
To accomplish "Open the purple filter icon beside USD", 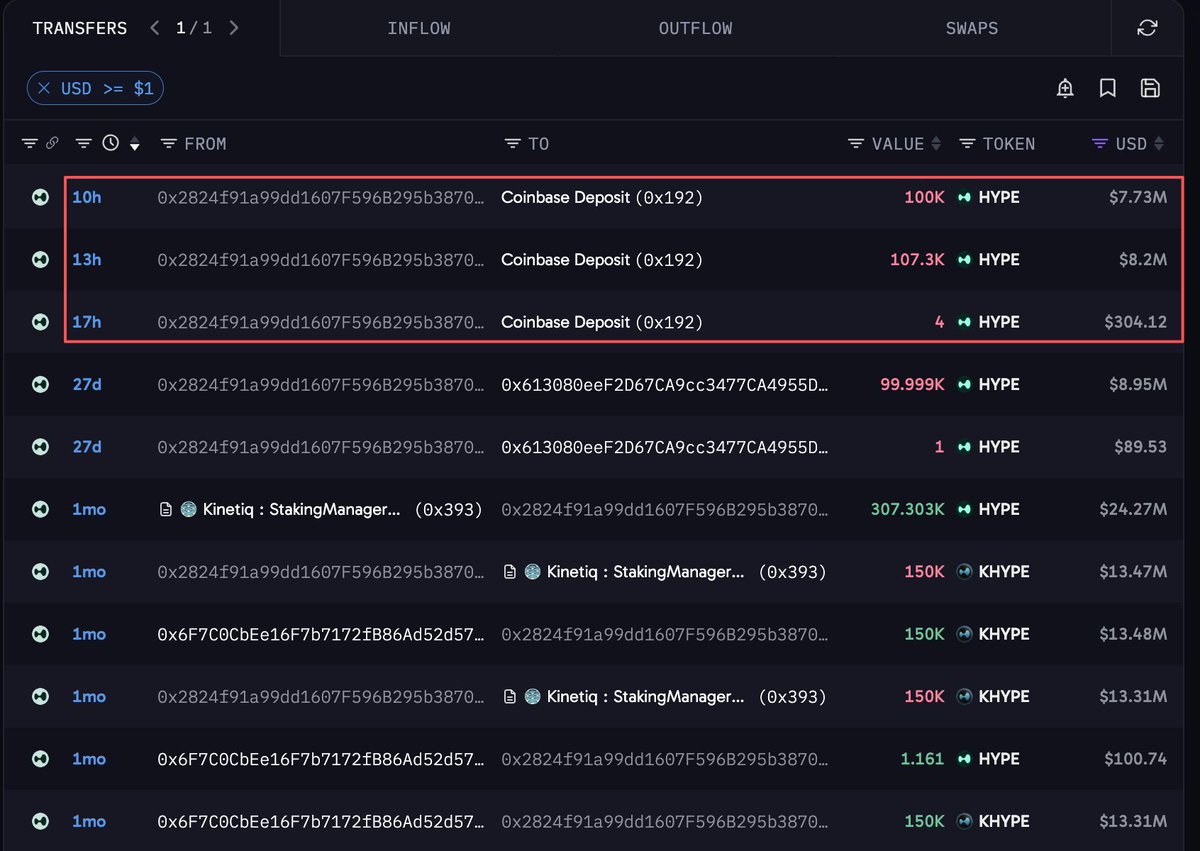I will [x=1099, y=144].
